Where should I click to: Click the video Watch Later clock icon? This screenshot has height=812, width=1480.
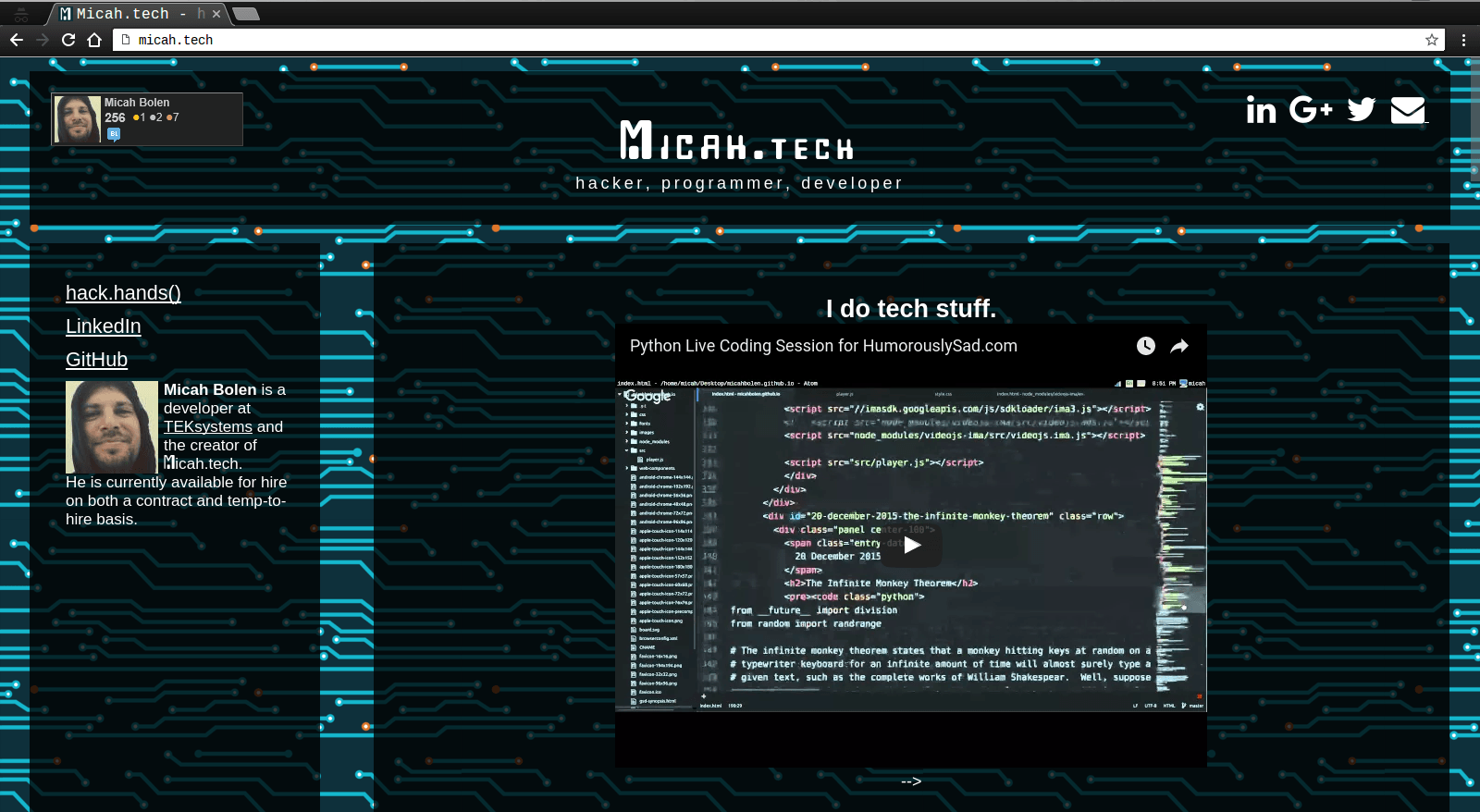coord(1145,346)
